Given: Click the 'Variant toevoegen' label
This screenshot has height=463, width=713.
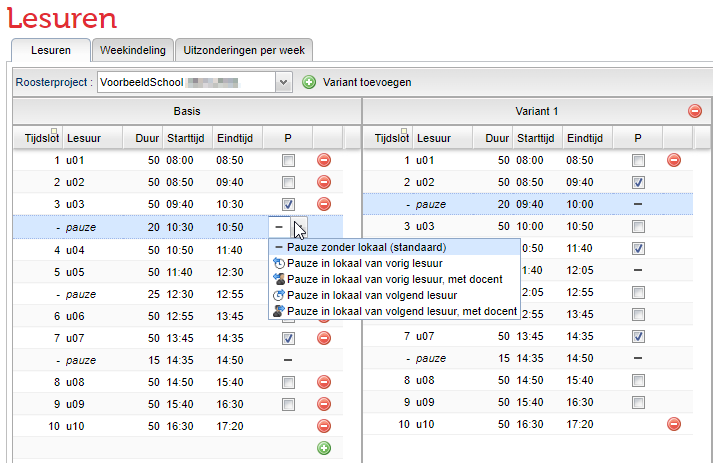Looking at the screenshot, I should click(366, 82).
